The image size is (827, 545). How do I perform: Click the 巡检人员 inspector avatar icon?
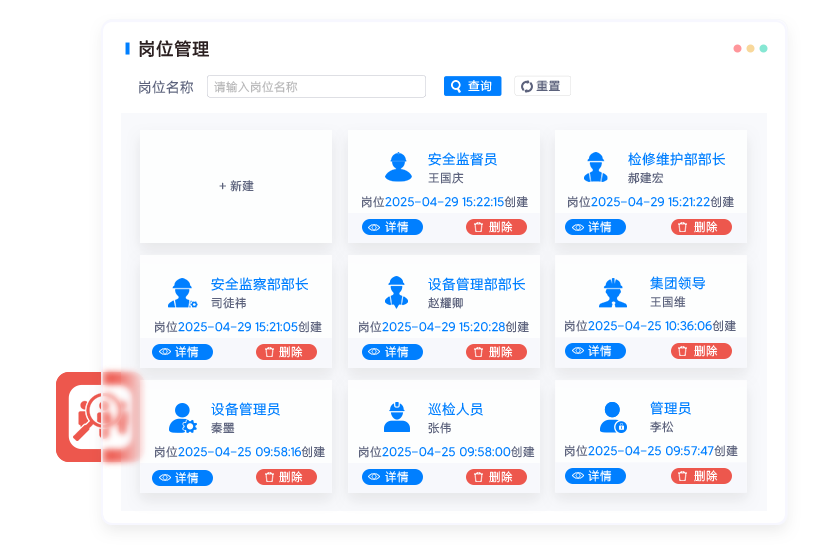pos(397,416)
